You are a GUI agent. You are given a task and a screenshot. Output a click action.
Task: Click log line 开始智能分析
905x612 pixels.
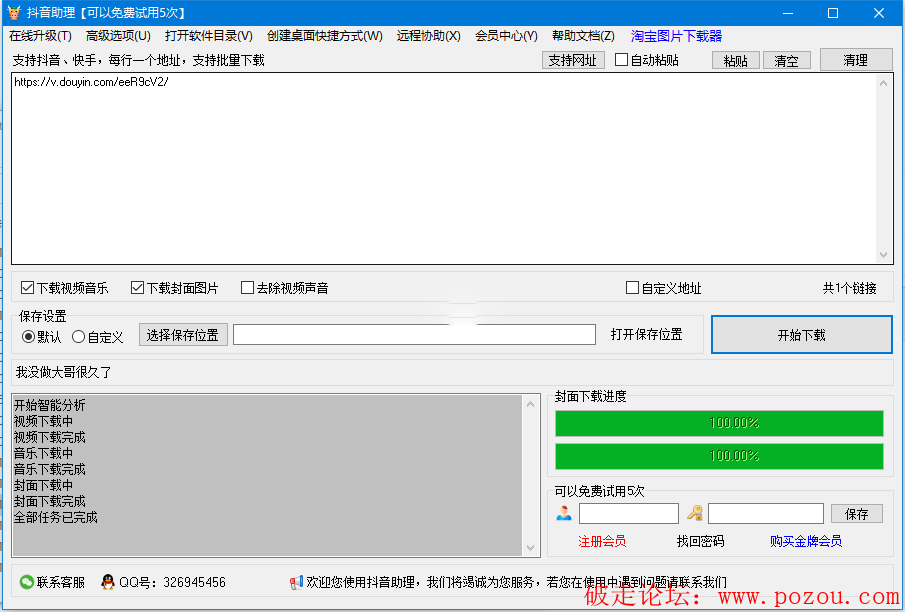[50, 405]
